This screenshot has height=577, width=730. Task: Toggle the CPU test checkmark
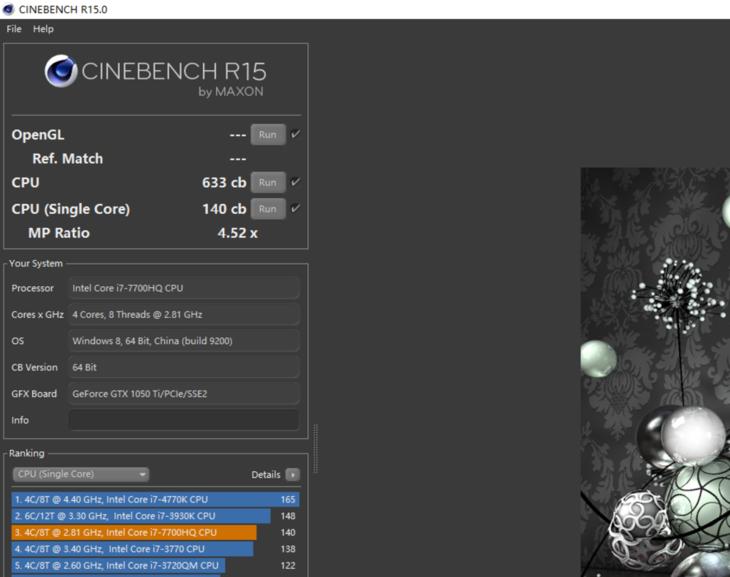coord(296,183)
